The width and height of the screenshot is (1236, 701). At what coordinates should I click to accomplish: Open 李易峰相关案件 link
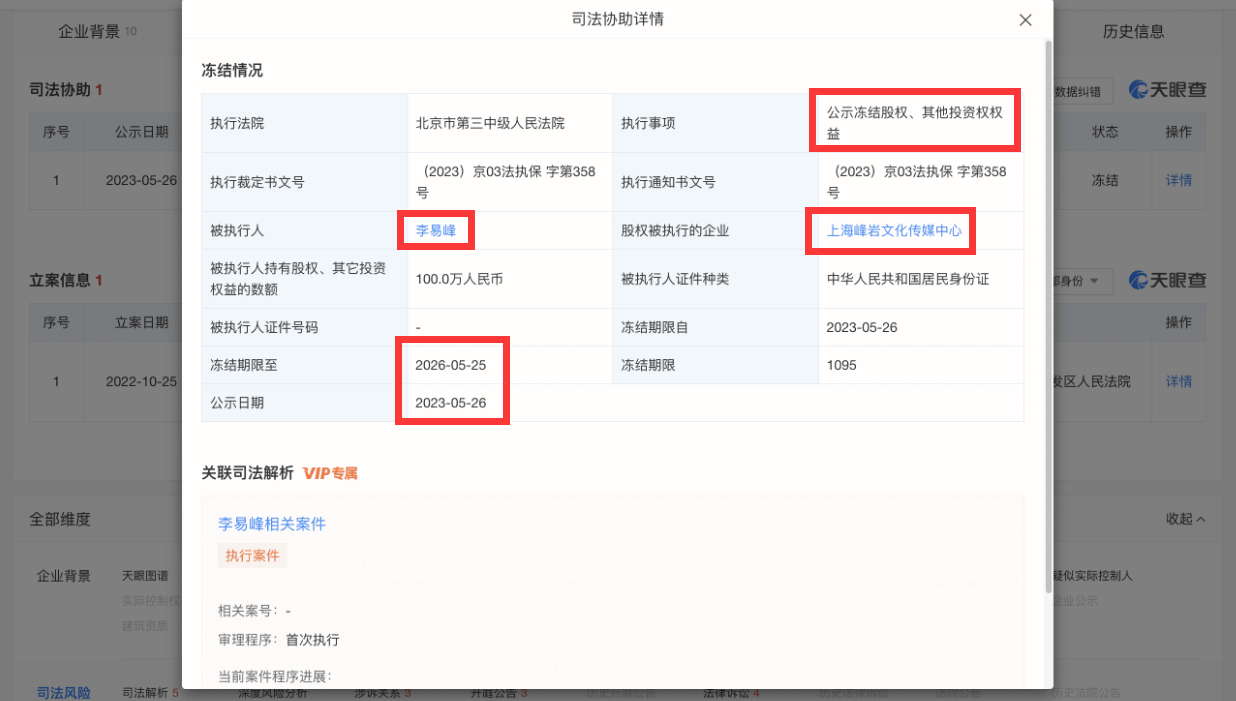272,524
